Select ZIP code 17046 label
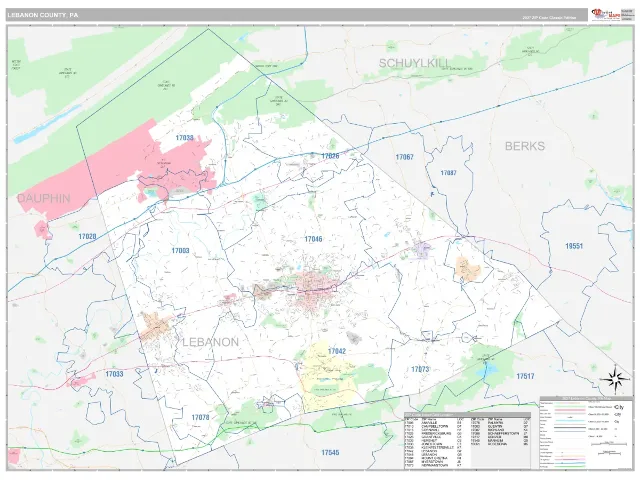The height and width of the screenshot is (480, 640). (313, 239)
